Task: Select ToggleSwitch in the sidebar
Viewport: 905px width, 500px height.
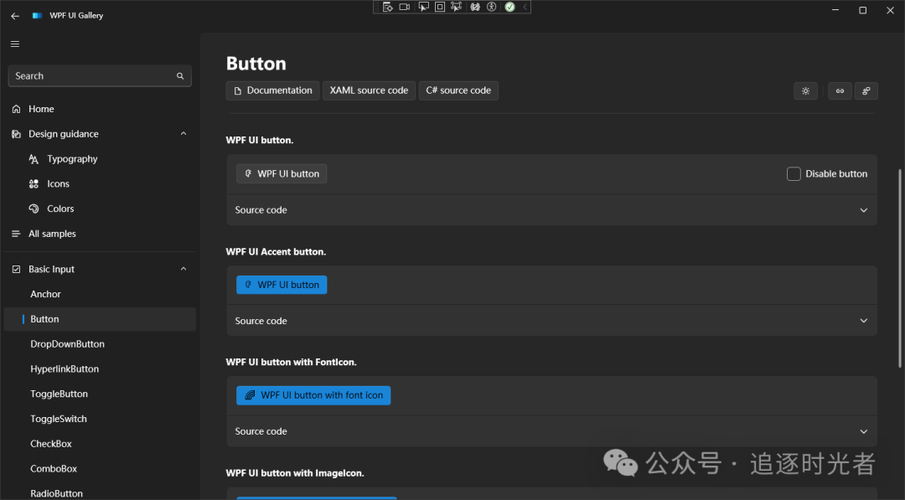Action: [x=58, y=419]
